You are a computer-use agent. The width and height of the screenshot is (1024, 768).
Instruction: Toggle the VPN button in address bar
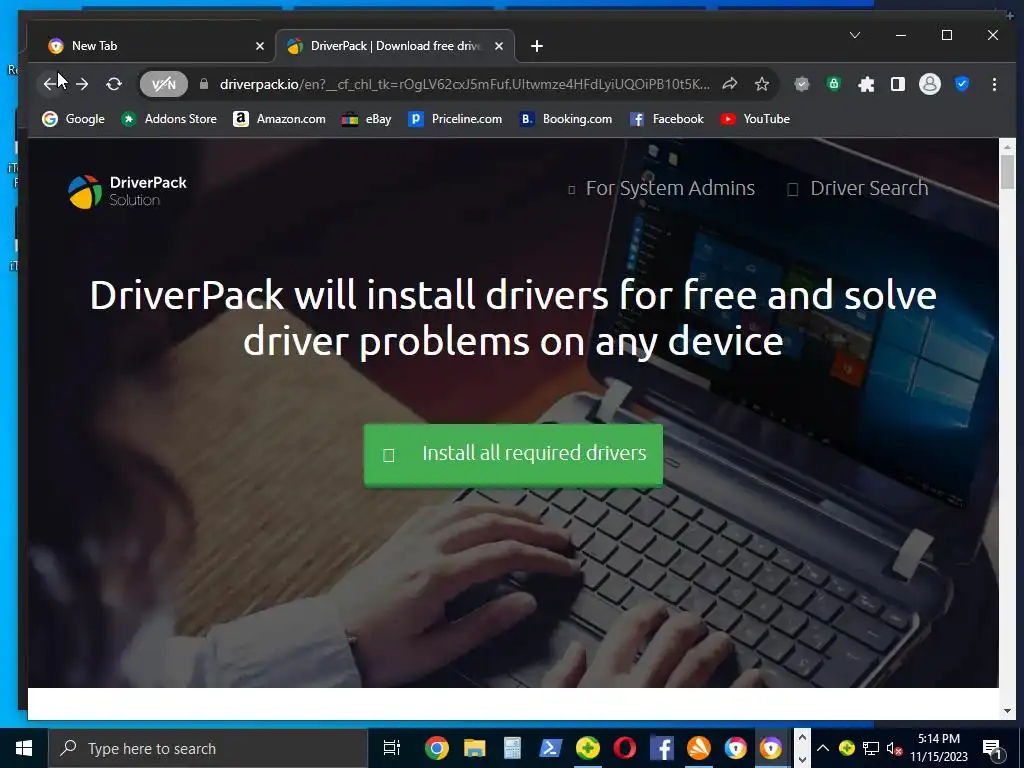(x=163, y=84)
